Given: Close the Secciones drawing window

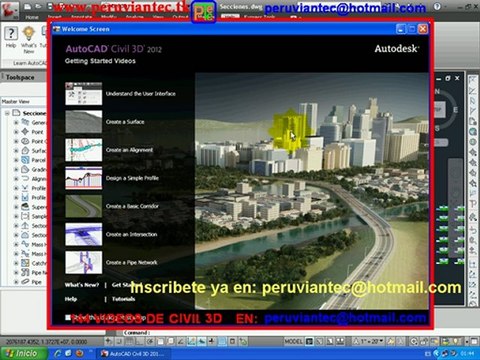Looking at the screenshot, I should [457, 78].
